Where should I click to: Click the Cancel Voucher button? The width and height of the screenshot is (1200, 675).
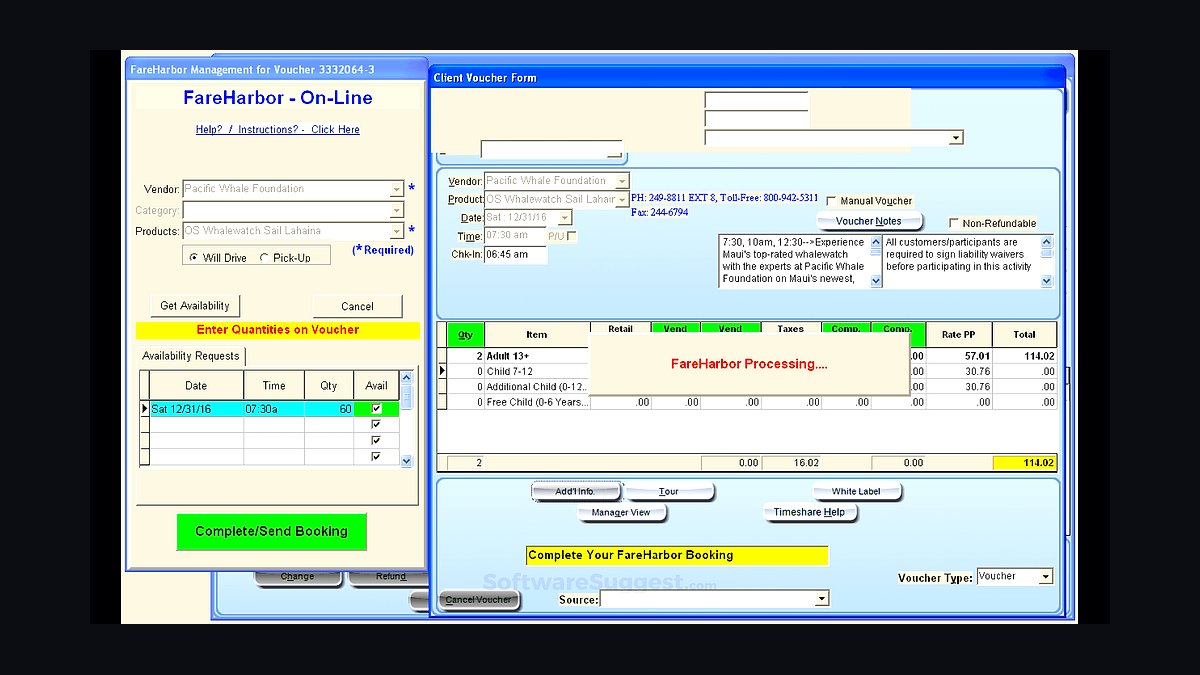pyautogui.click(x=479, y=600)
